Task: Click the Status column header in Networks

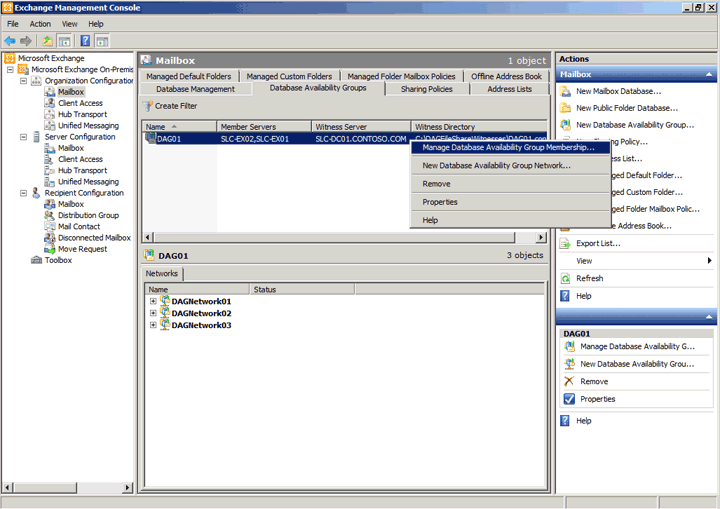Action: pyautogui.click(x=302, y=289)
